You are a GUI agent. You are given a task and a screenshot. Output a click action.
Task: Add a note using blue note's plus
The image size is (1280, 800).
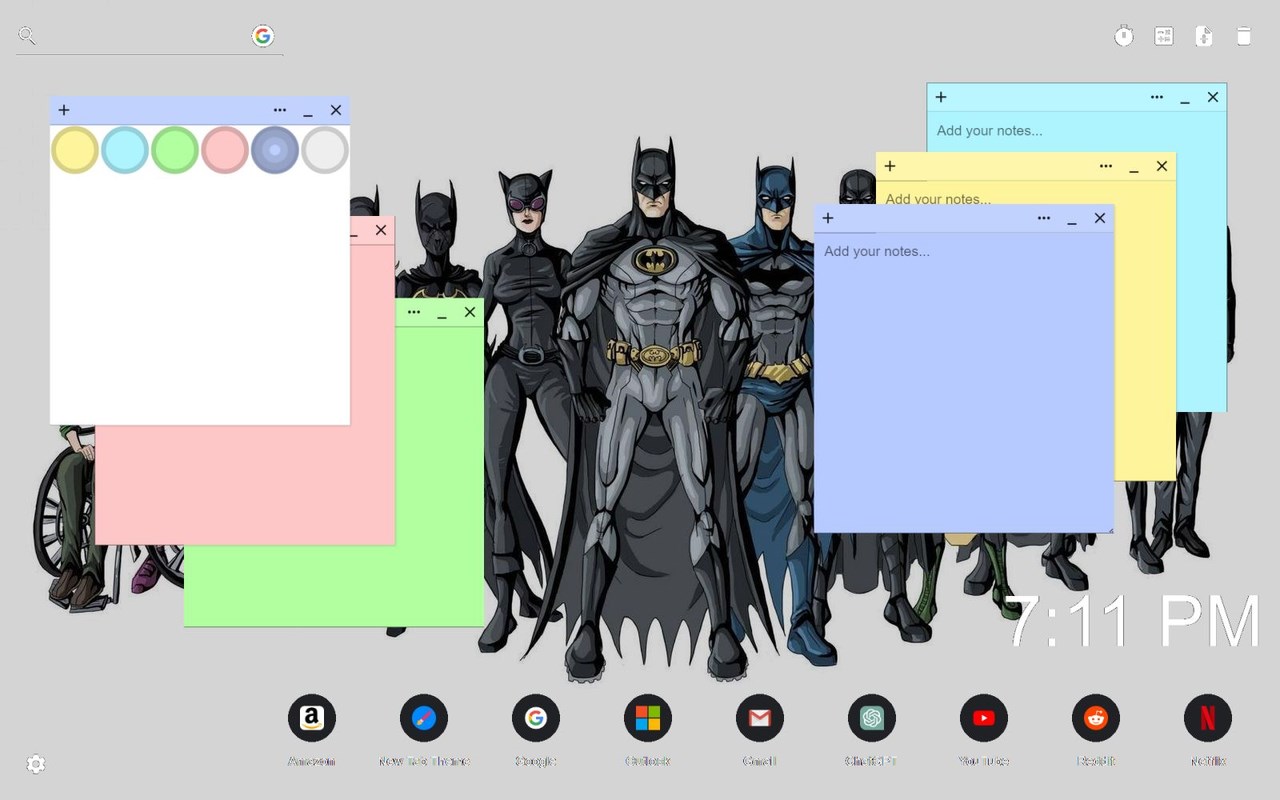(828, 218)
